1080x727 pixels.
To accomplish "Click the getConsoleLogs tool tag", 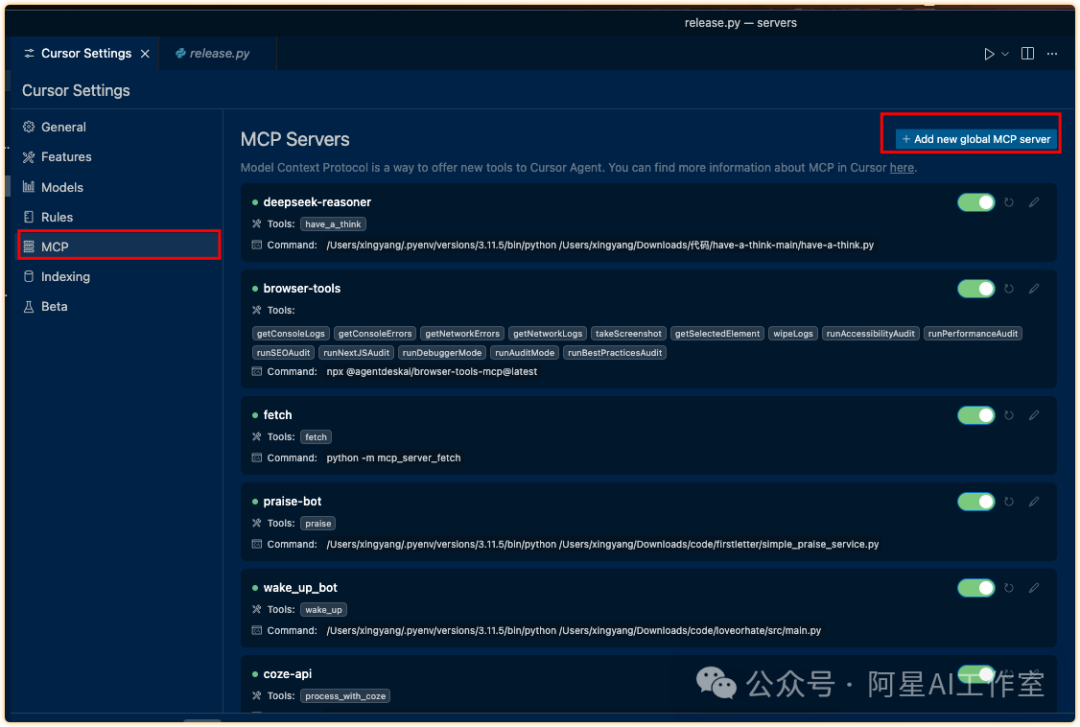I will [x=291, y=334].
